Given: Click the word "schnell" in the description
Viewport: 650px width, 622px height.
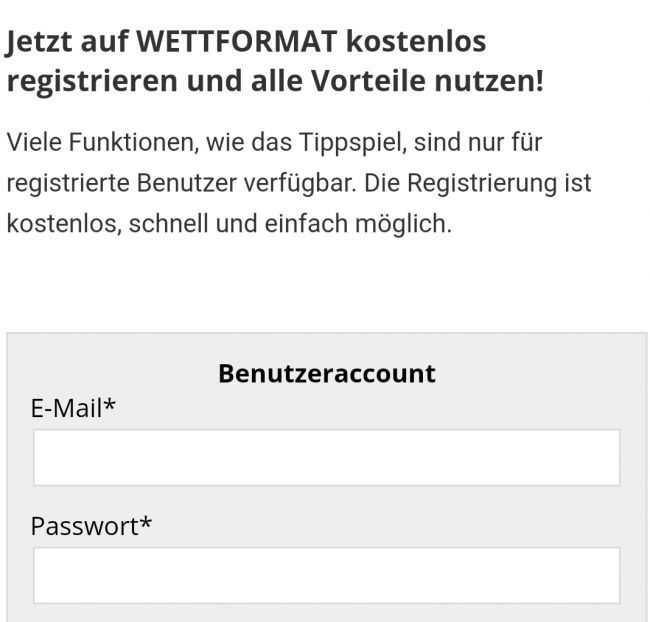Looking at the screenshot, I should pyautogui.click(x=169, y=225).
